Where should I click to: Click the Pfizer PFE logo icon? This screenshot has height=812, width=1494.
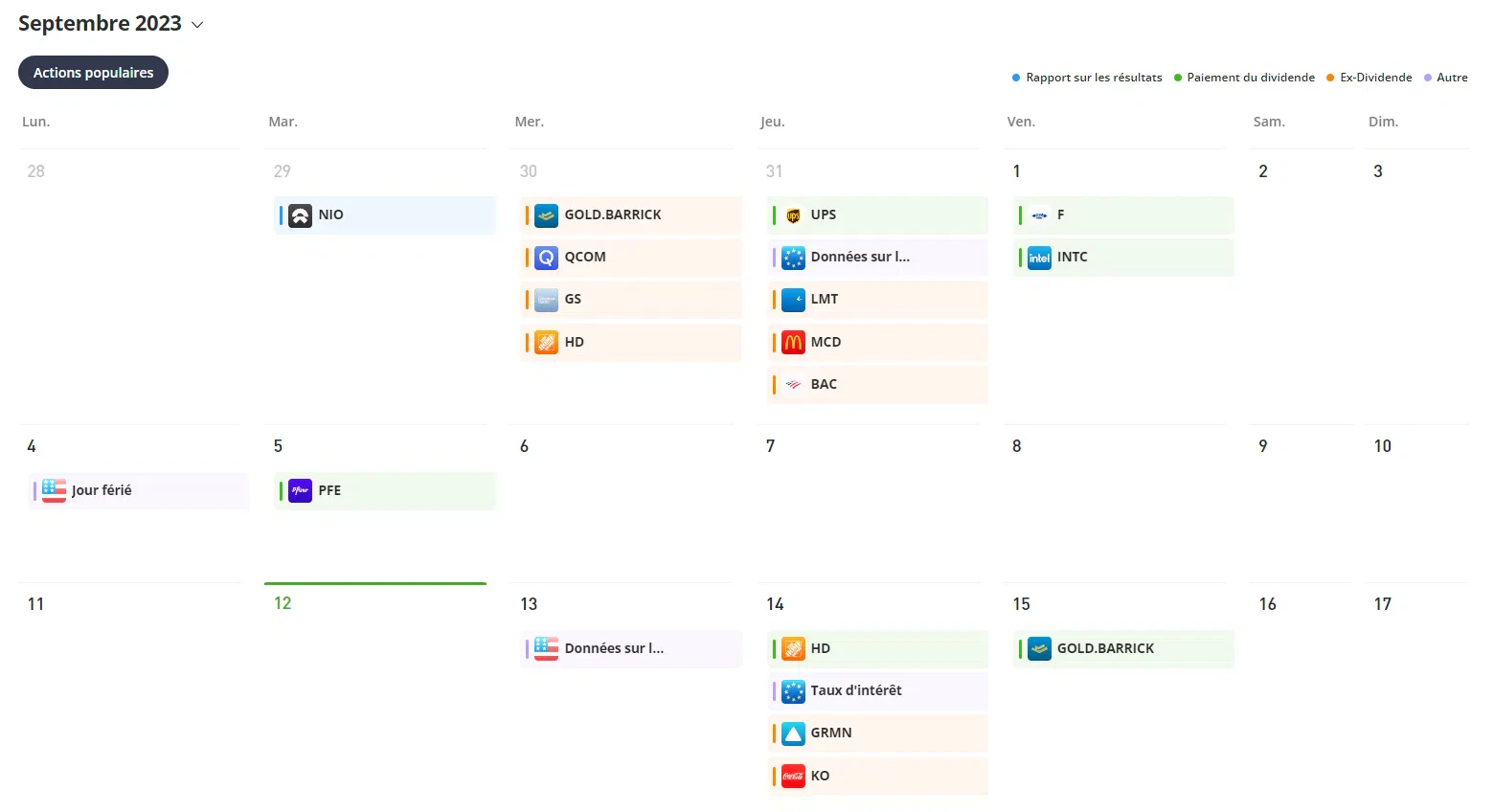(x=300, y=490)
